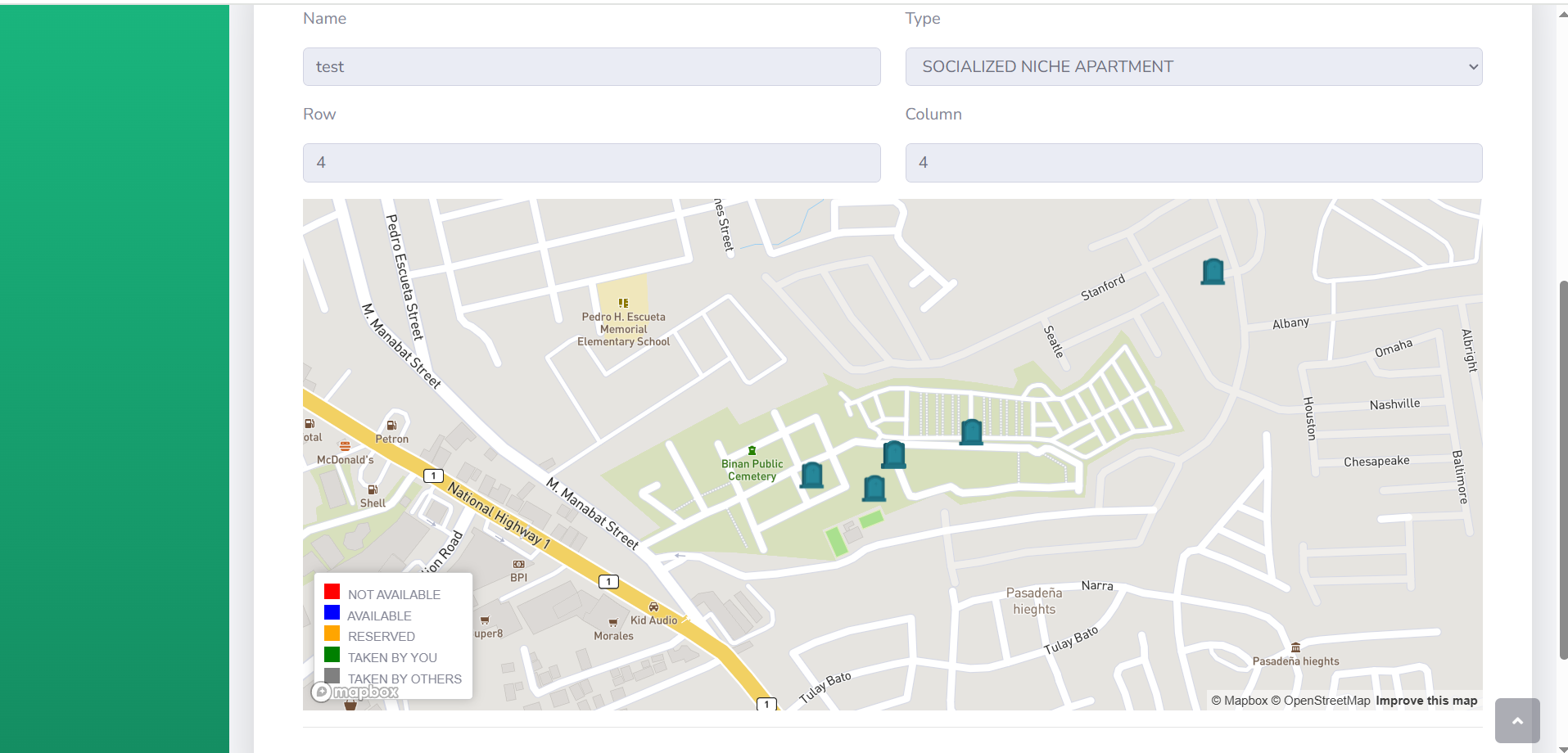Viewport: 1568px width, 753px height.
Task: Click the Route 1 shield near Petron
Action: click(x=433, y=476)
